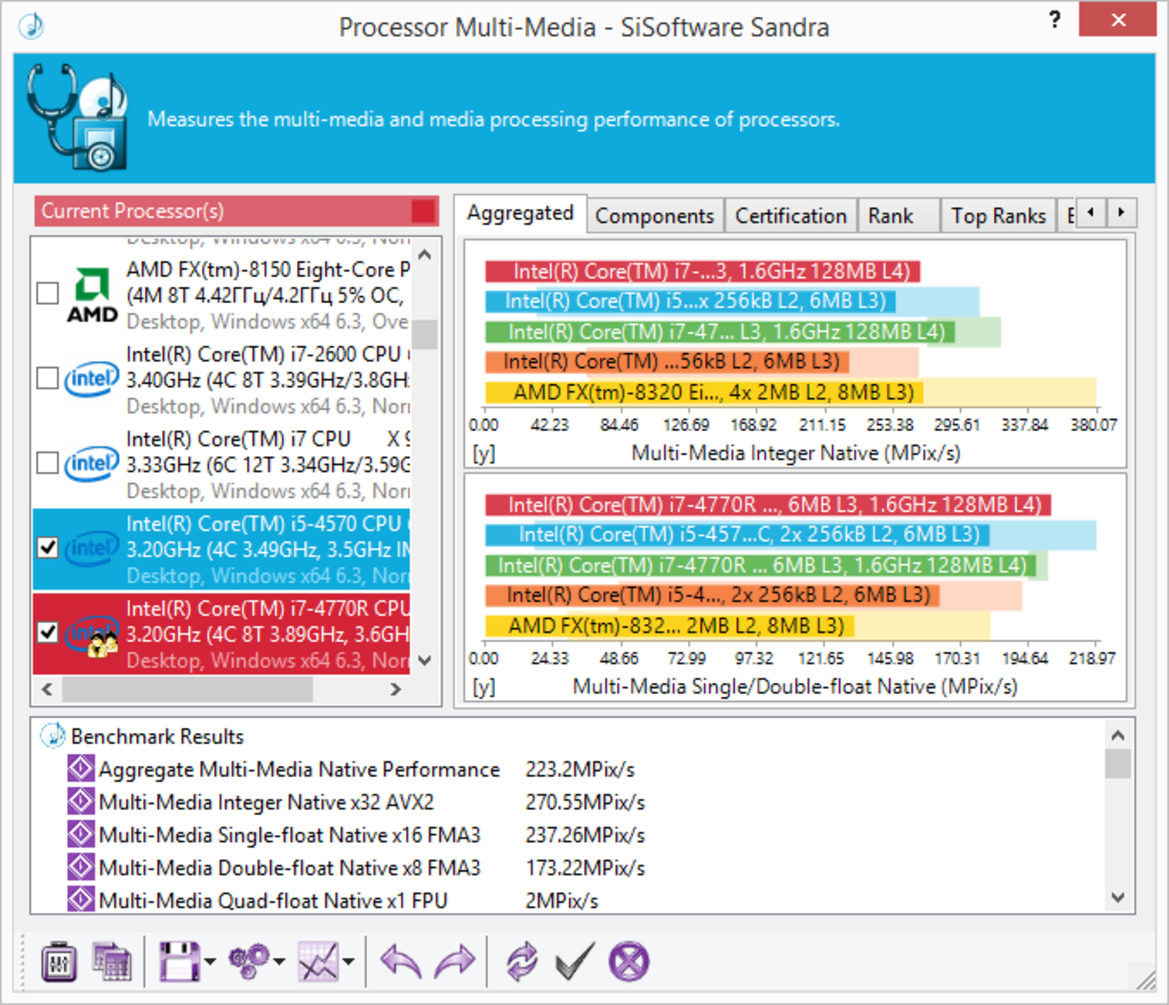The image size is (1169, 1005).
Task: Click the 270.55MPix/s value
Action: pyautogui.click(x=585, y=802)
